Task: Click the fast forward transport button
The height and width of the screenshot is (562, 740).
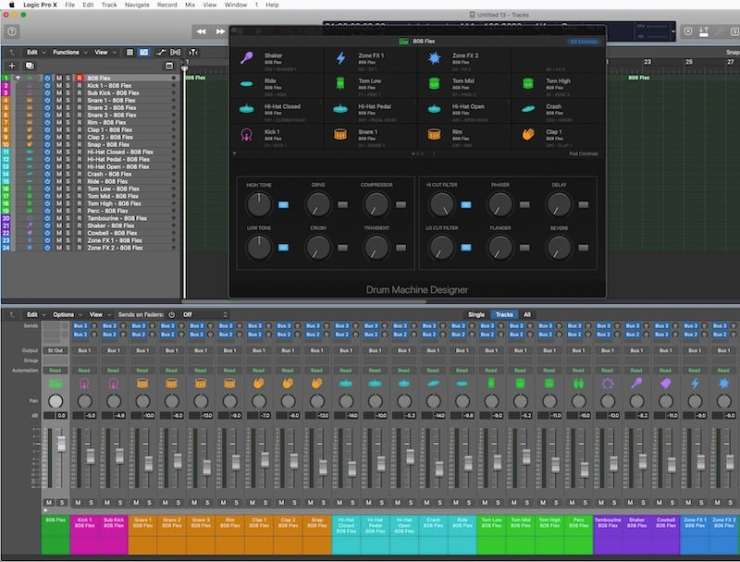Action: point(220,32)
